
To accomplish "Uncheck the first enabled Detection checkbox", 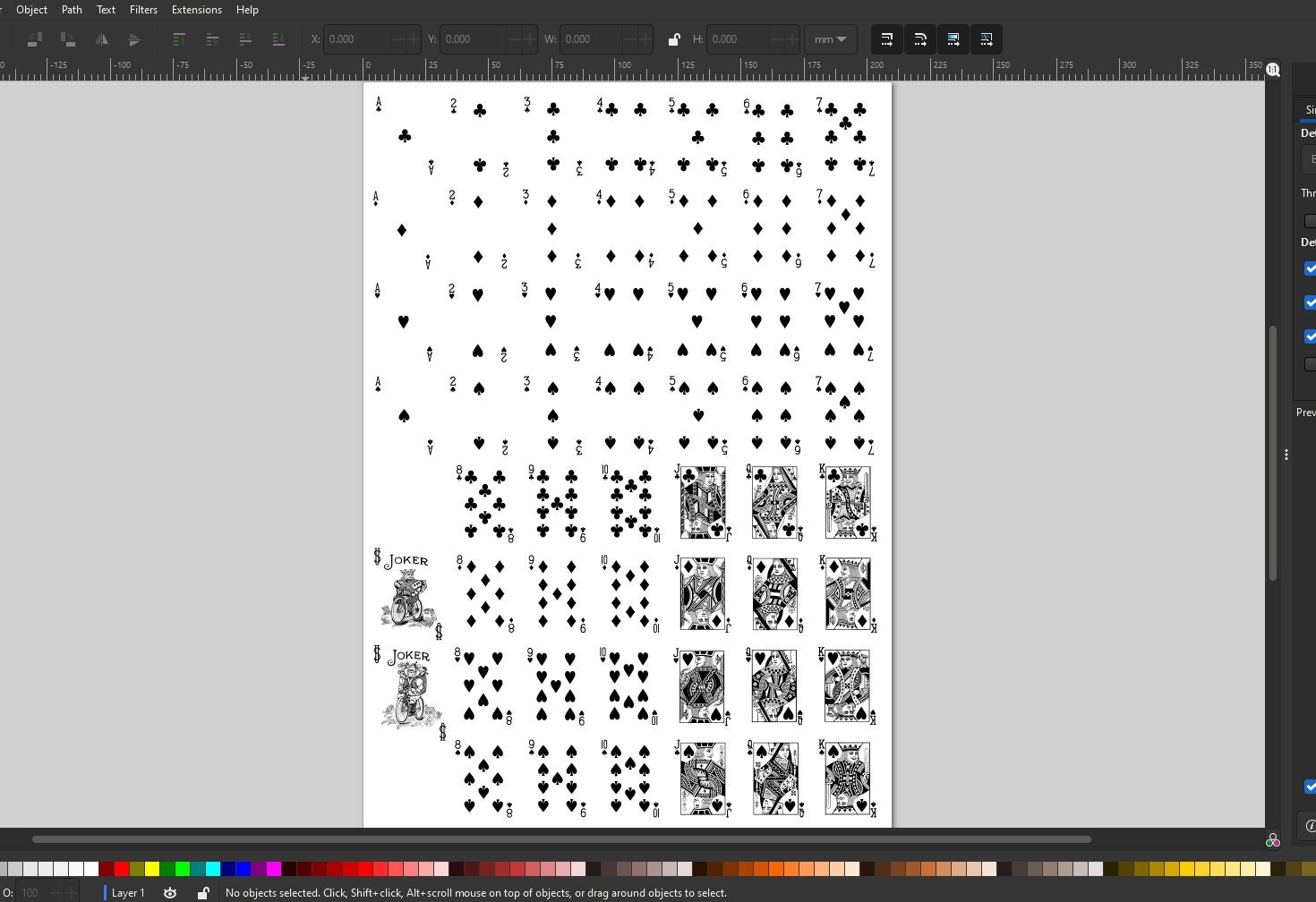I will (x=1311, y=268).
